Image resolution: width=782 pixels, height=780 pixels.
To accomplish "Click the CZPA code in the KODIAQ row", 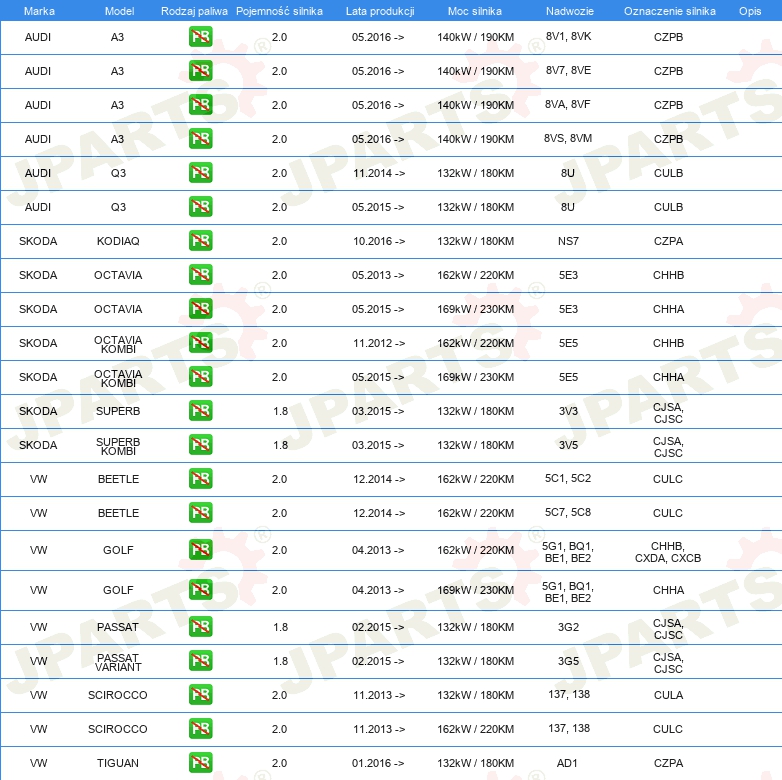I will [x=668, y=241].
